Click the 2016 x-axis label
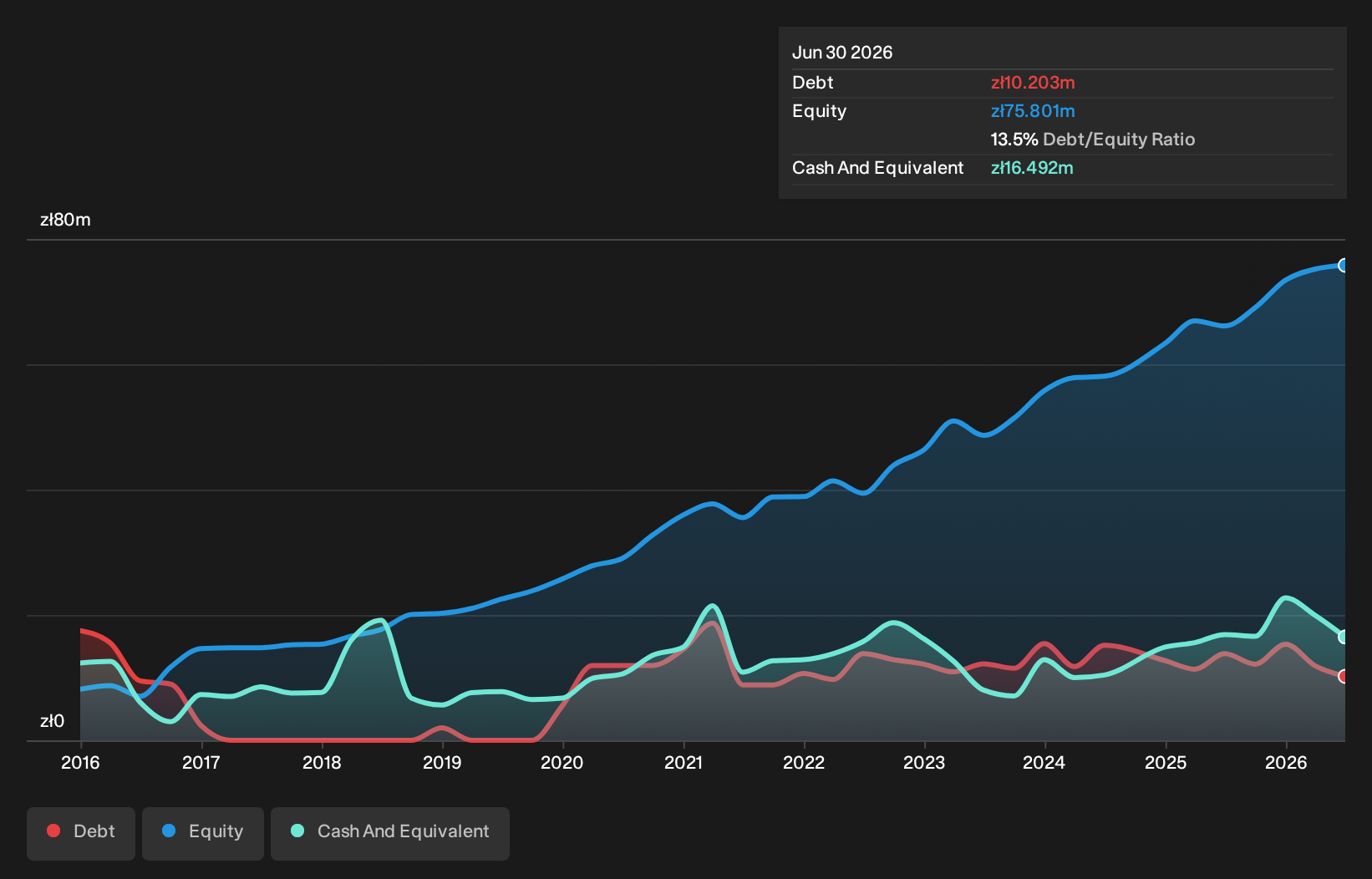The width and height of the screenshot is (1372, 879). [x=80, y=762]
